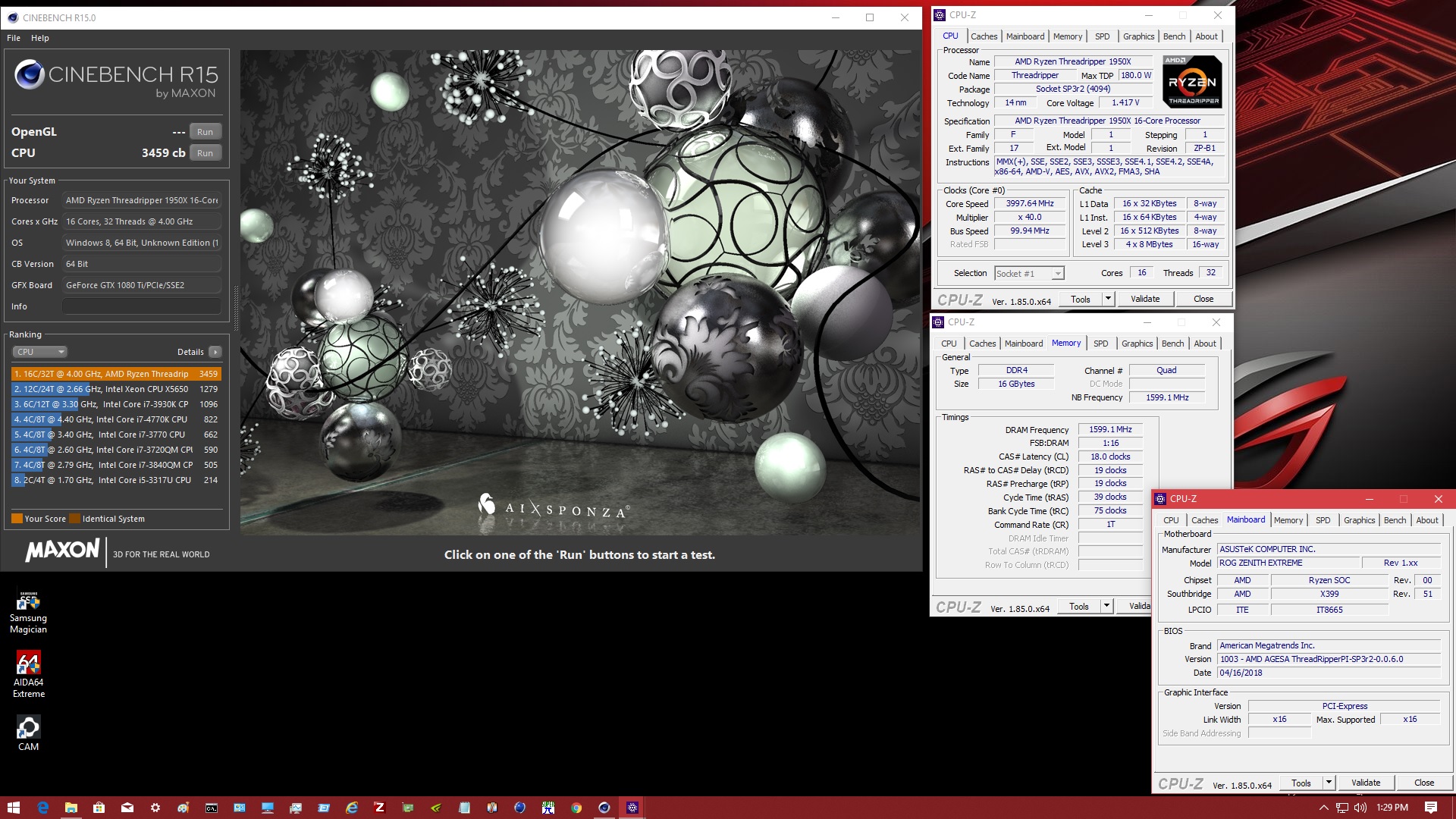Click Cinebench left panel resize grip

(236, 307)
